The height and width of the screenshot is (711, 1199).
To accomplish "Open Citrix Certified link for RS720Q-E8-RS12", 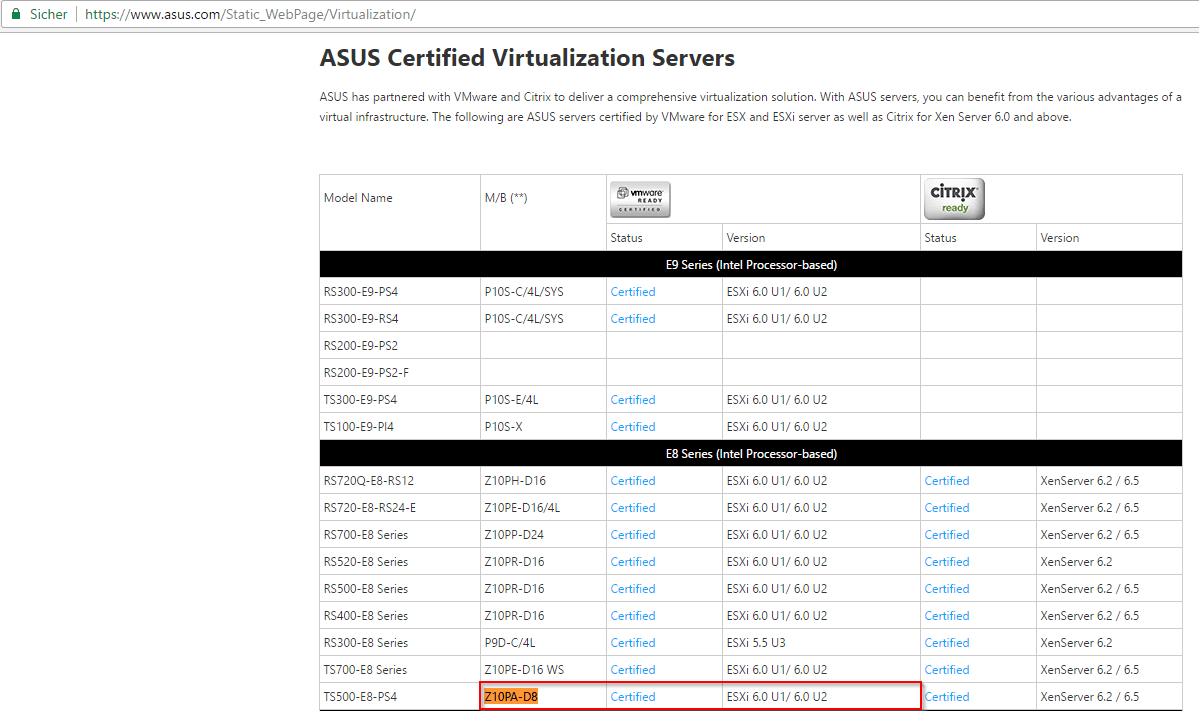I will coord(947,480).
